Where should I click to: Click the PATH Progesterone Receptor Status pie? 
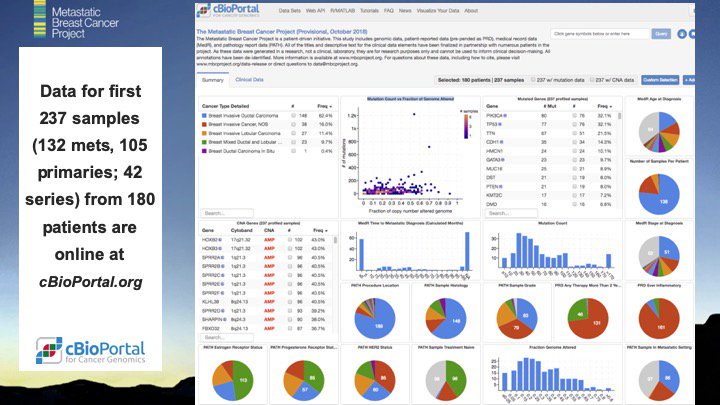tap(304, 380)
